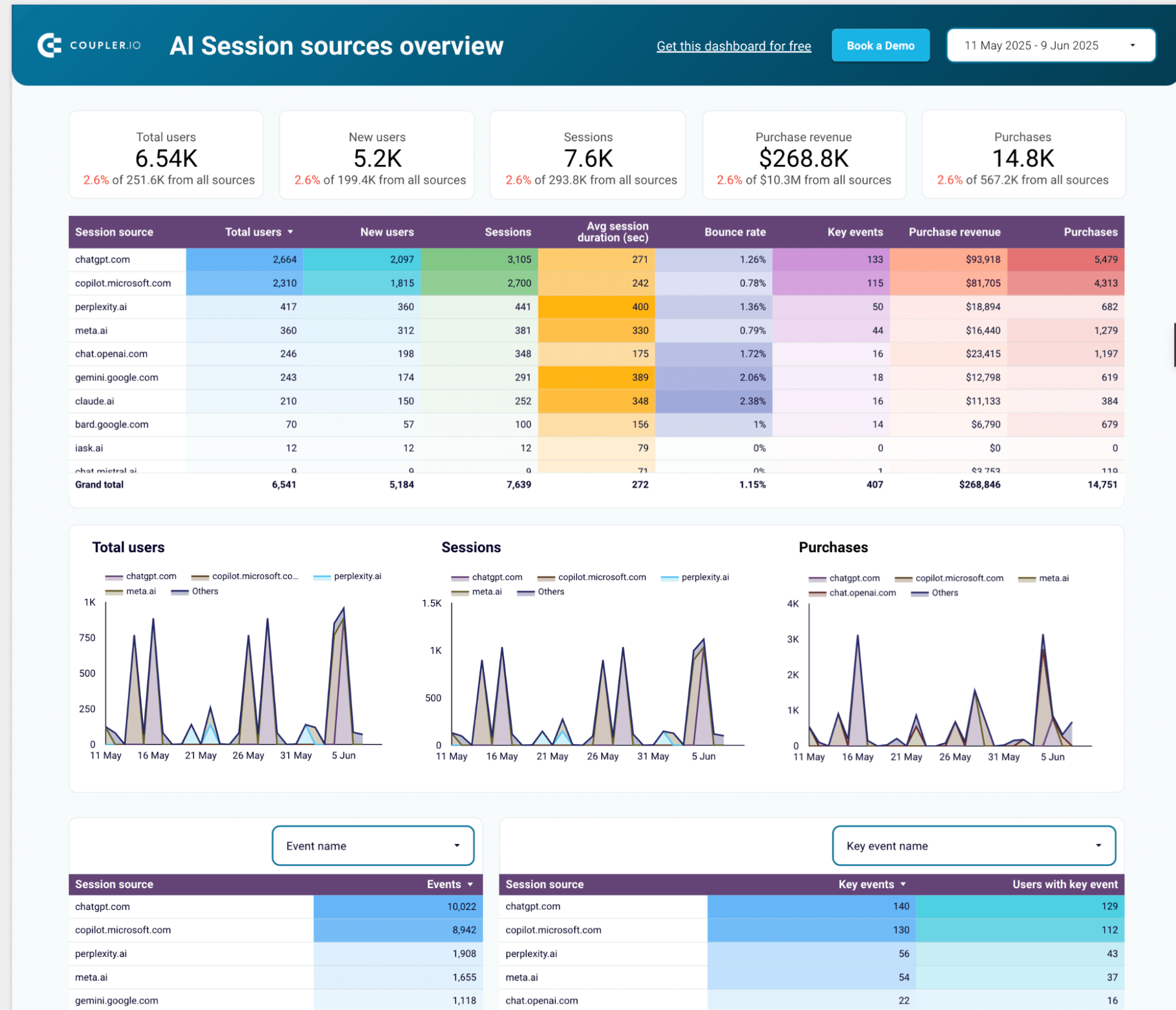Click the sort arrow next to Total users
The width and height of the screenshot is (1176, 1010).
pyautogui.click(x=290, y=232)
